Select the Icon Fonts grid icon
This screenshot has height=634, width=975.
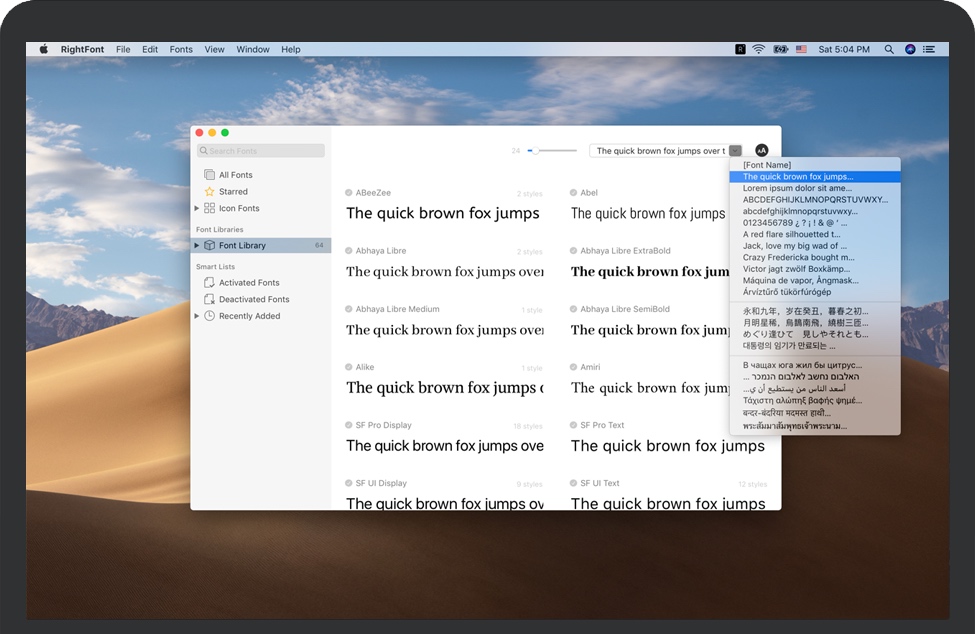209,208
